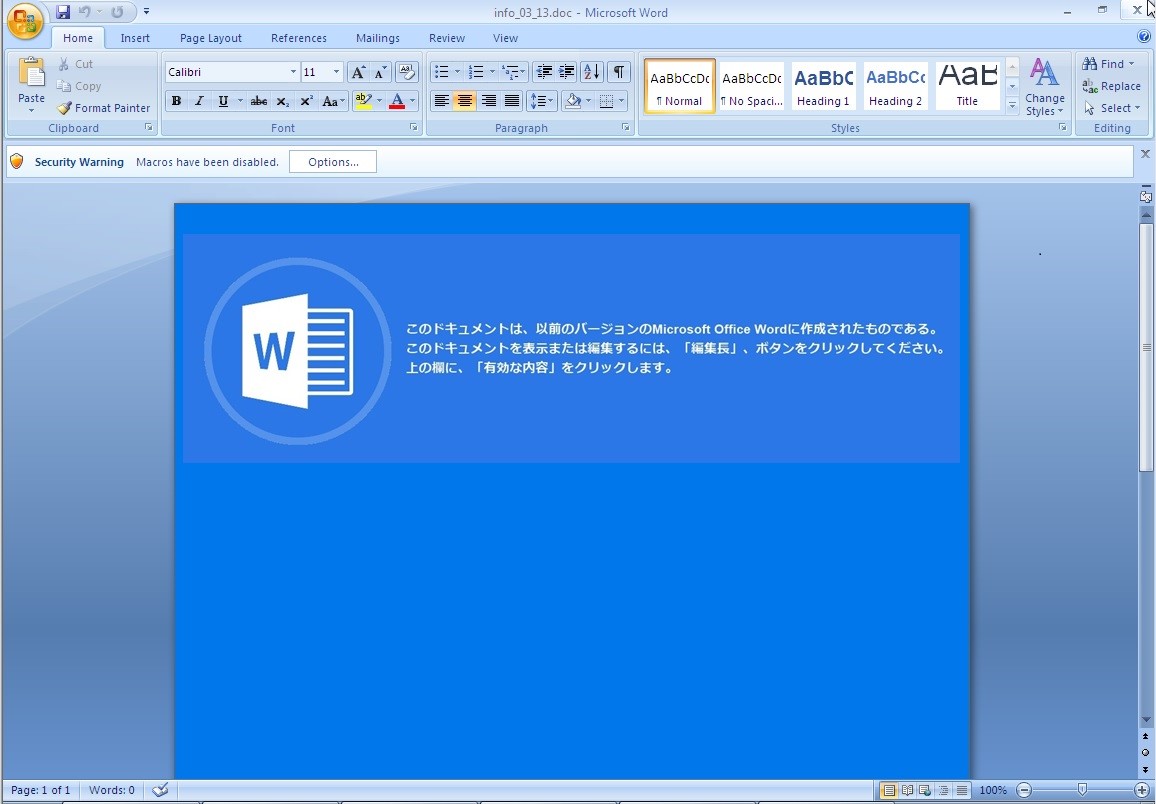
Task: Open the font size dropdown
Action: coord(336,72)
